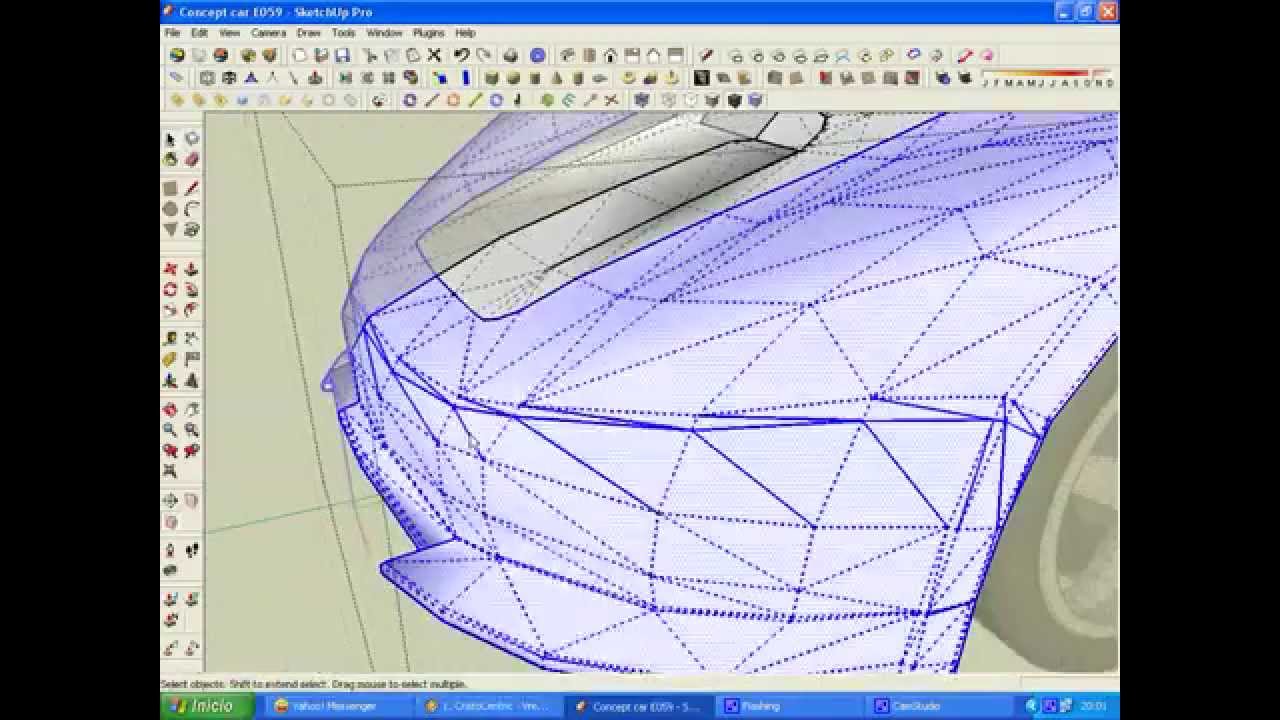Activate the Protractor tool
Screen dimensions: 1280x720
tap(170, 359)
